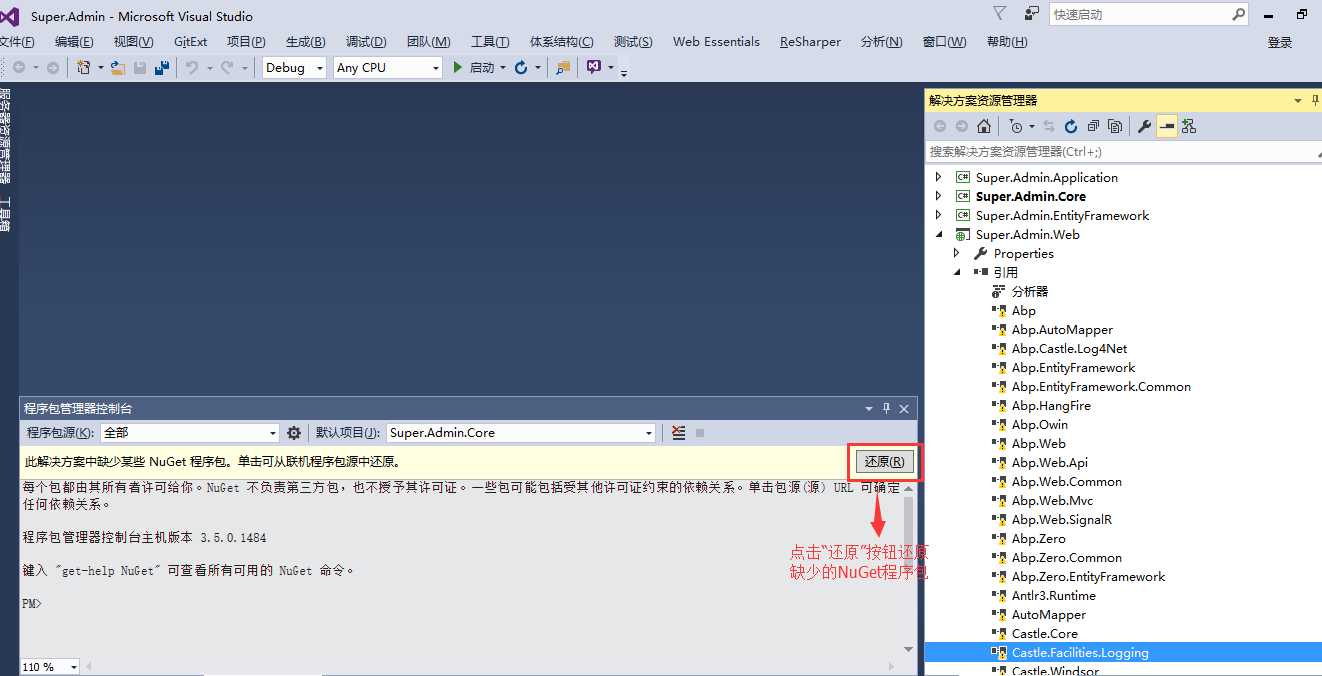Select the Antlr3.Runtime reference
Viewport: 1322px width, 676px height.
pos(1053,595)
